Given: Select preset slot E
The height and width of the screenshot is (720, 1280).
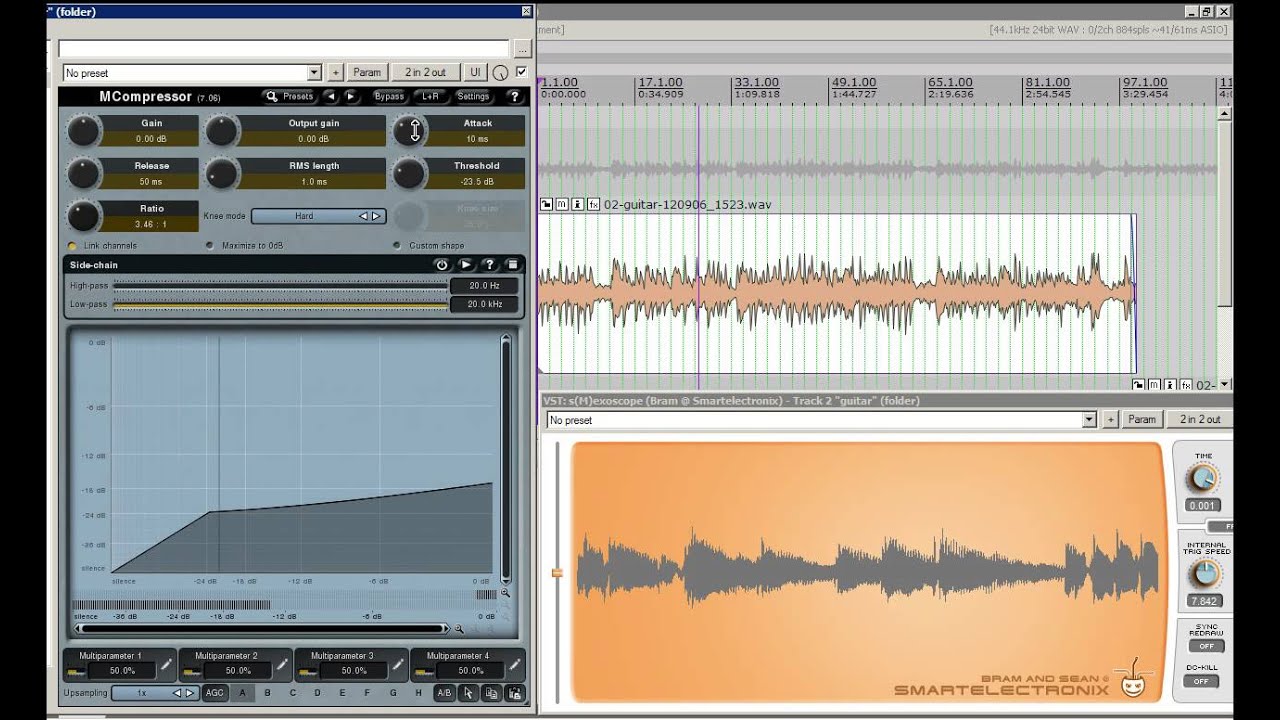Looking at the screenshot, I should pyautogui.click(x=343, y=692).
